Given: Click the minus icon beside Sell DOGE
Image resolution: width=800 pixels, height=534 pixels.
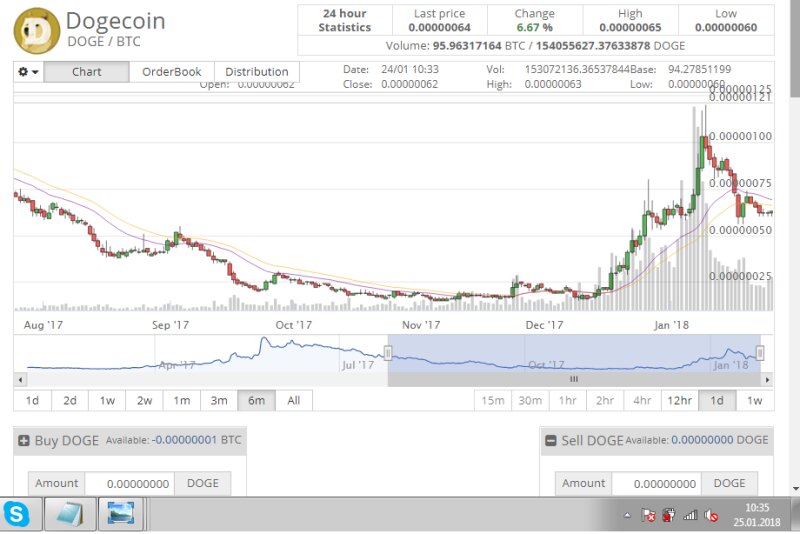Looking at the screenshot, I should coord(550,440).
